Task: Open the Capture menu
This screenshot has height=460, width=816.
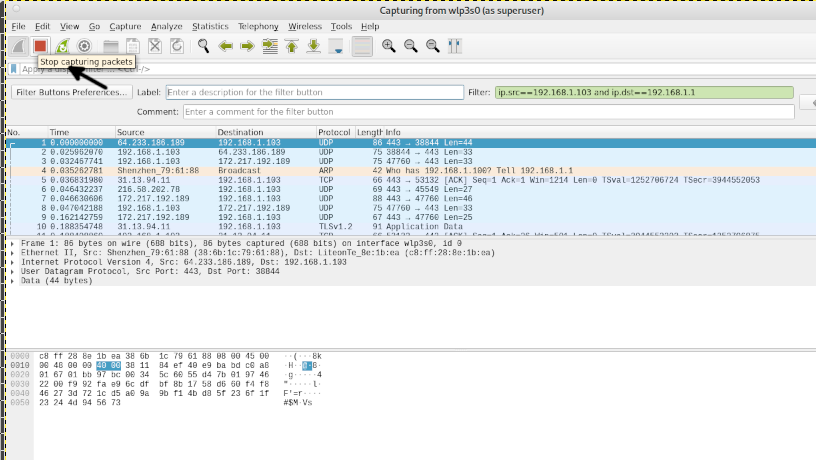Action: click(x=125, y=27)
